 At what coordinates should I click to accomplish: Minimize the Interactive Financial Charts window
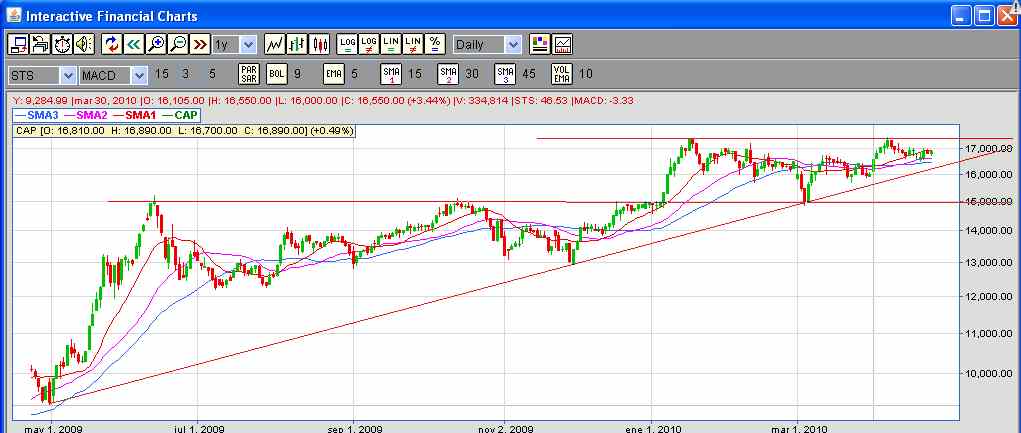pos(962,15)
